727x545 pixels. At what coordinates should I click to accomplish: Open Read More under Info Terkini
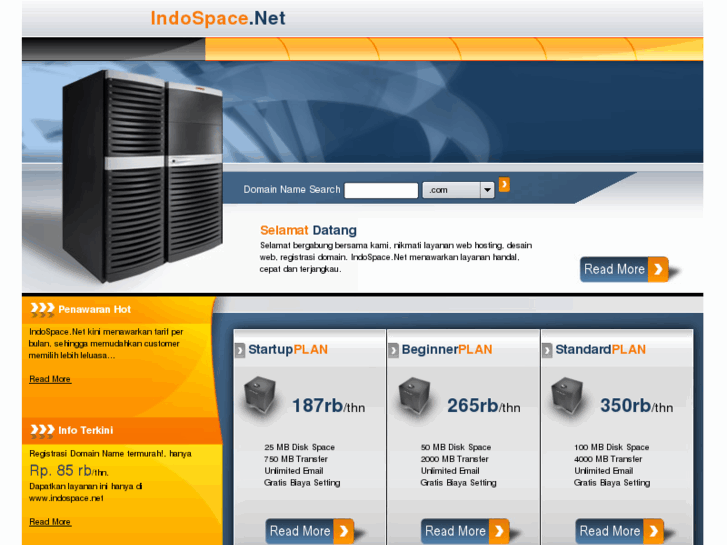pyautogui.click(x=50, y=522)
